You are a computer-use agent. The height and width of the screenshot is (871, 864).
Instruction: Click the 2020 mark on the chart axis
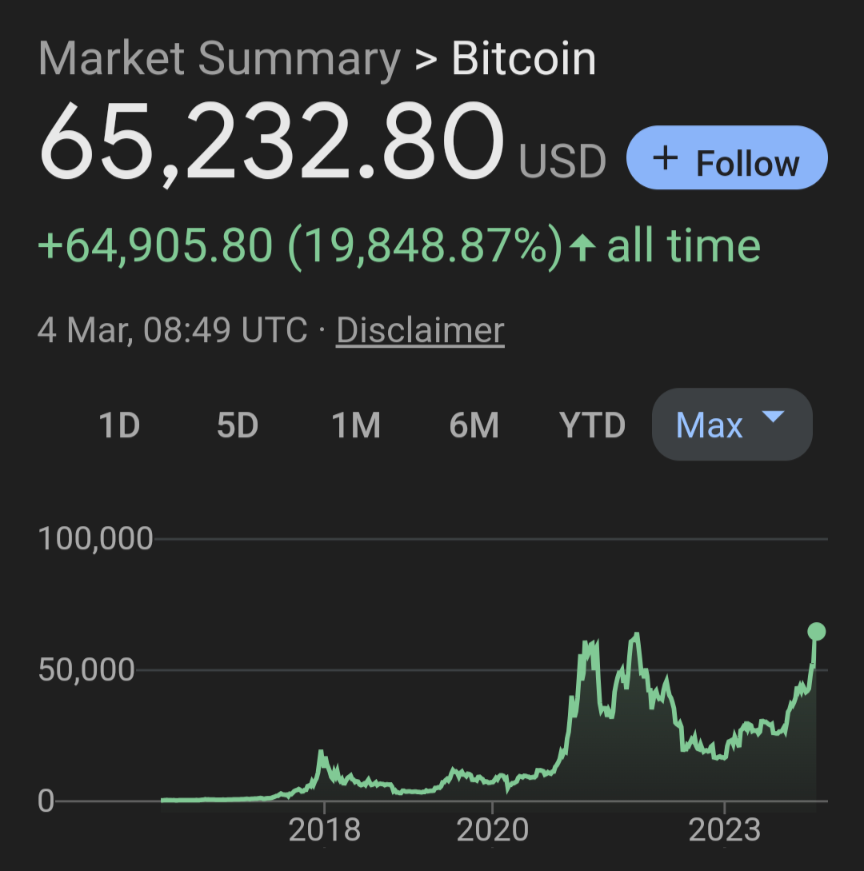[492, 830]
